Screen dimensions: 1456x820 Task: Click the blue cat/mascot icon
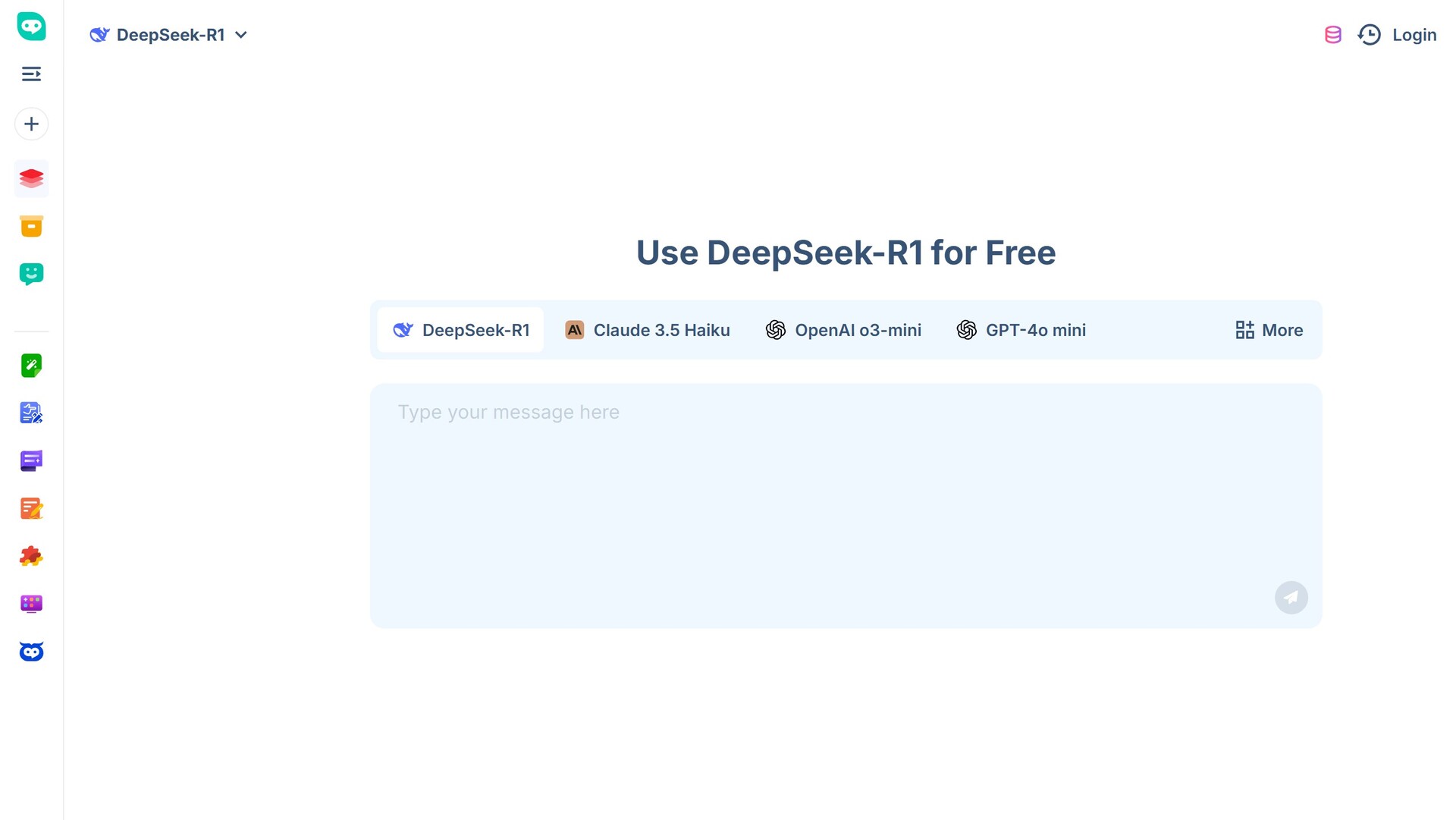click(x=30, y=651)
